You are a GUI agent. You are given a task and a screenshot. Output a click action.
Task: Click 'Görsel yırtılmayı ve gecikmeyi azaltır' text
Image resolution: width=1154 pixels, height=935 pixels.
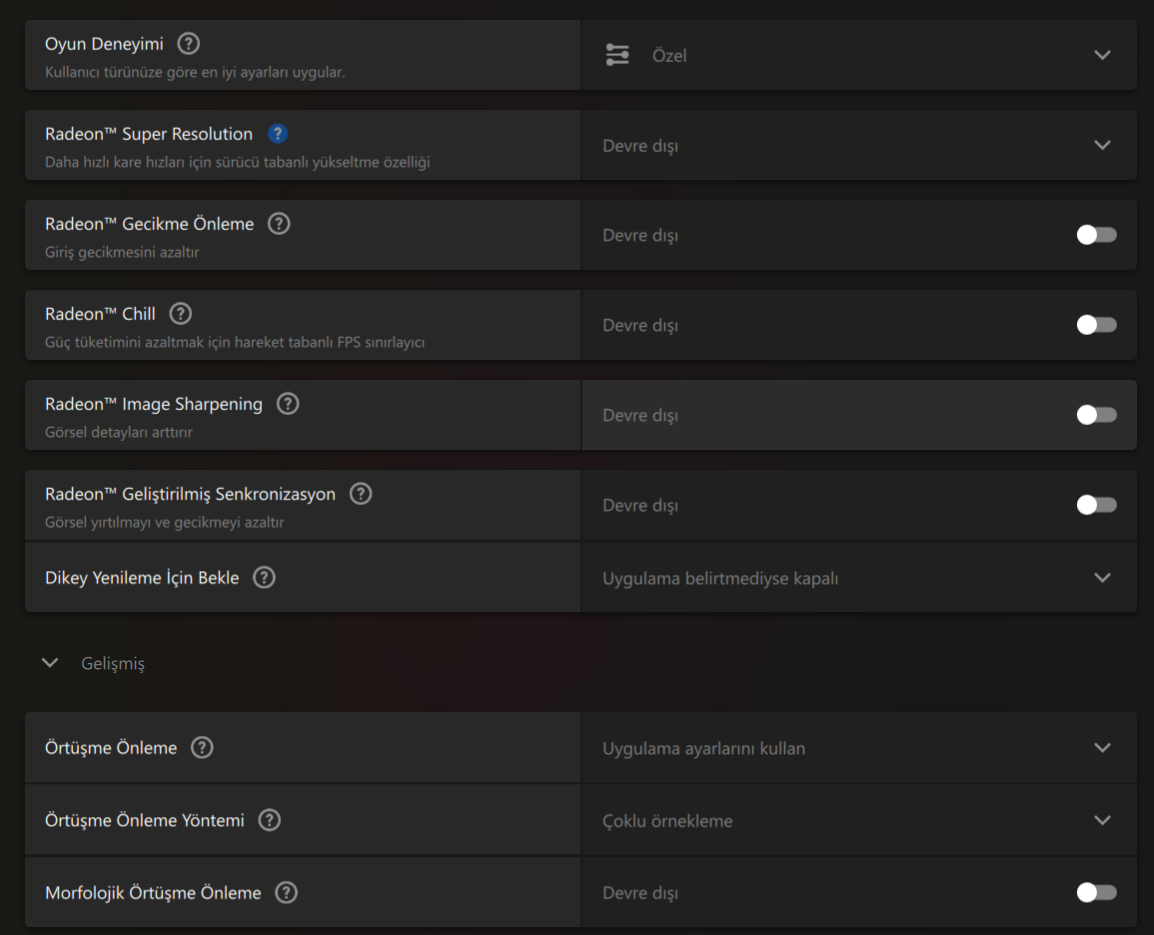pyautogui.click(x=164, y=522)
